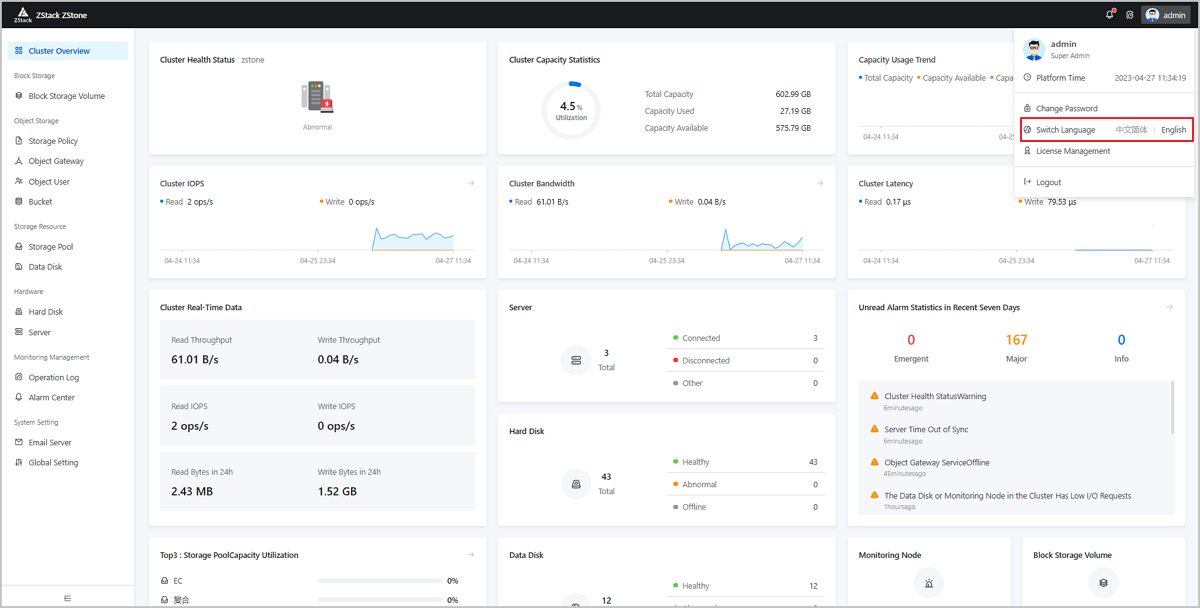1200x608 pixels.
Task: Click the capacity utilization ring gauge
Action: coord(571,110)
